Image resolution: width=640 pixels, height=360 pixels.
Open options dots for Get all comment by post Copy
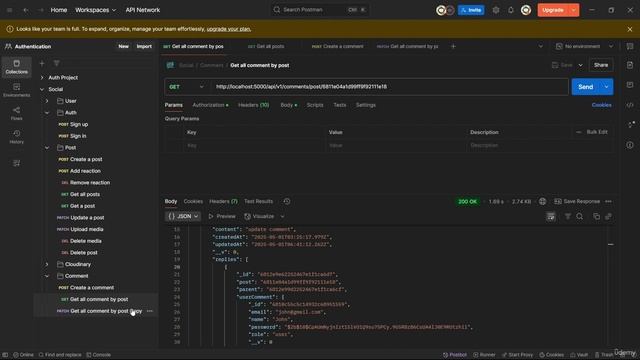[150, 311]
